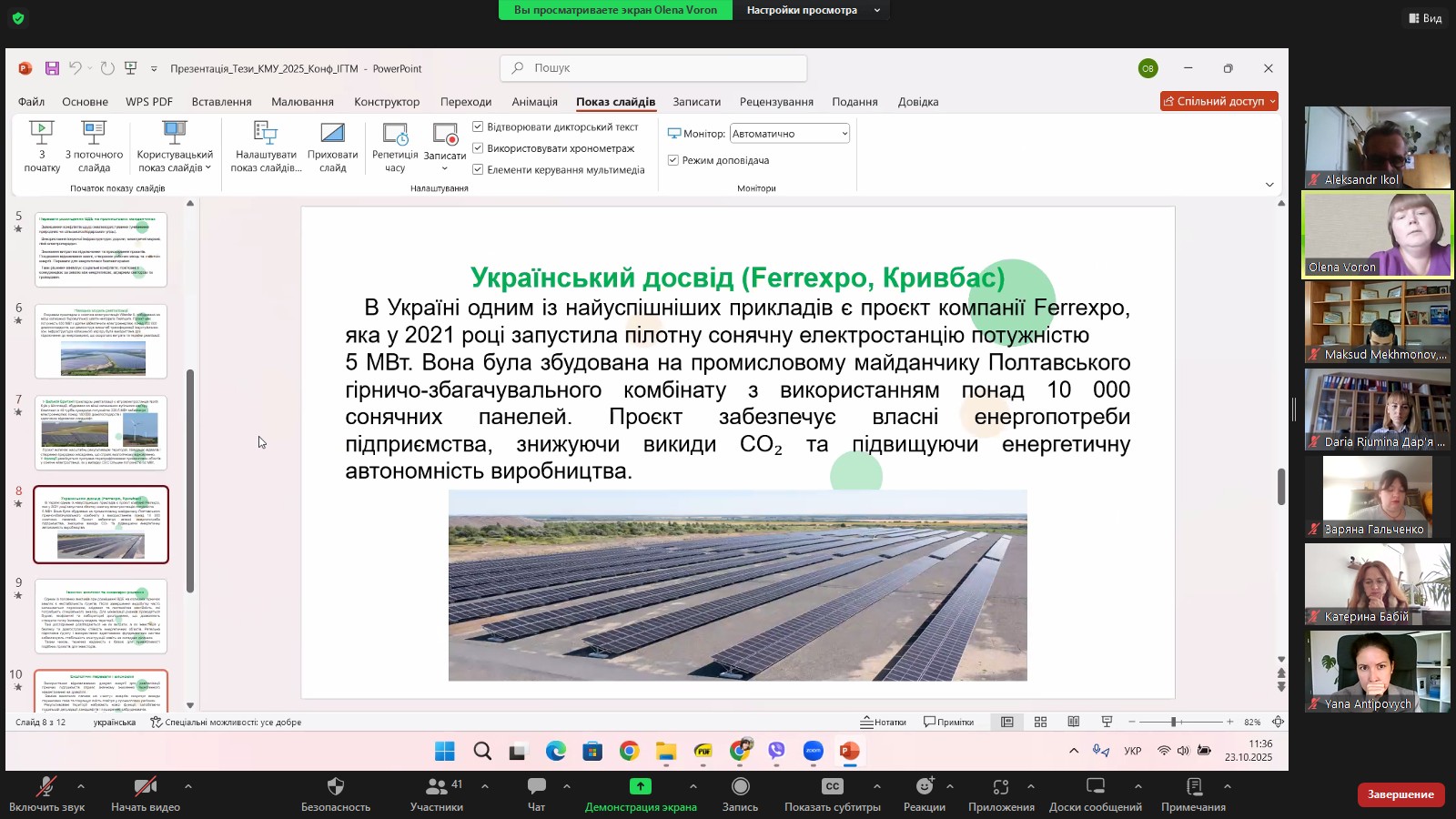Open Reading View from status bar

(1074, 722)
